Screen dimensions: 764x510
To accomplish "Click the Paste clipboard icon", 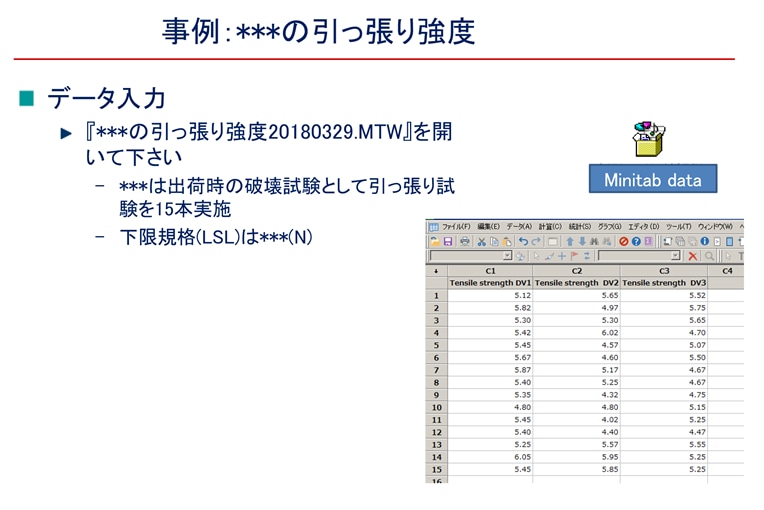I will tap(507, 242).
